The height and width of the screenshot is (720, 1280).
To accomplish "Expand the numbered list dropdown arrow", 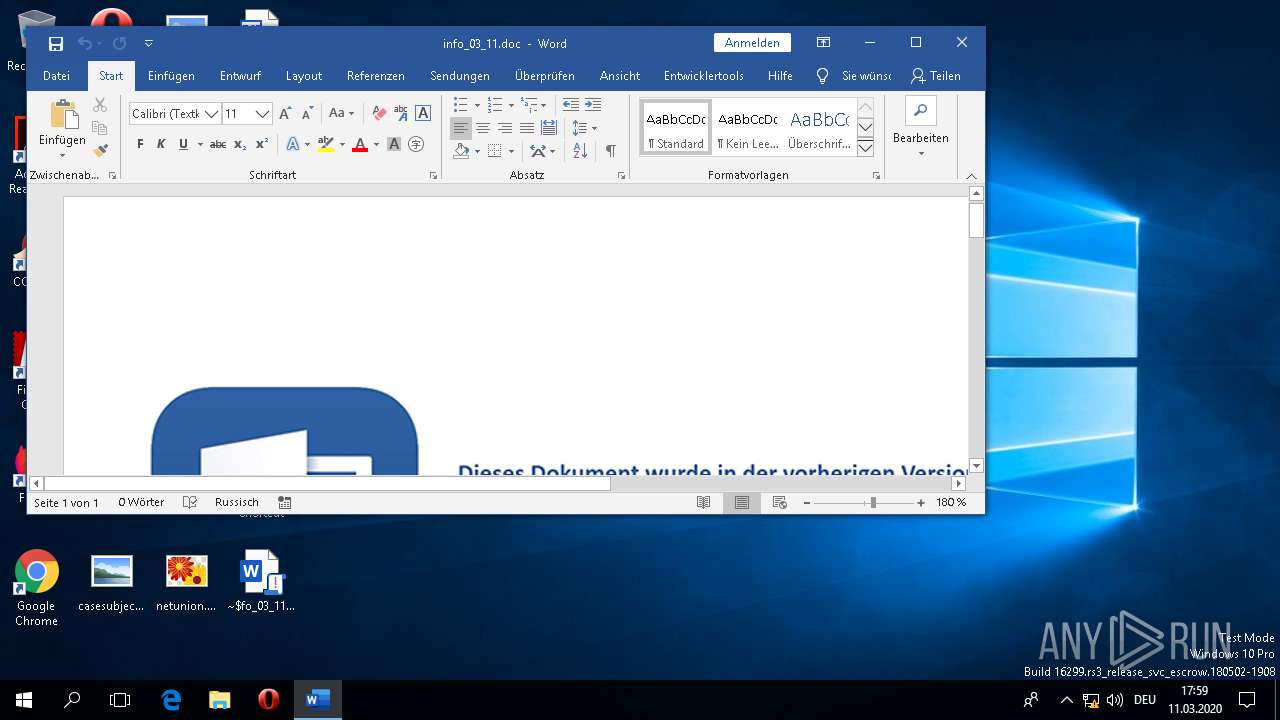I will [x=511, y=105].
